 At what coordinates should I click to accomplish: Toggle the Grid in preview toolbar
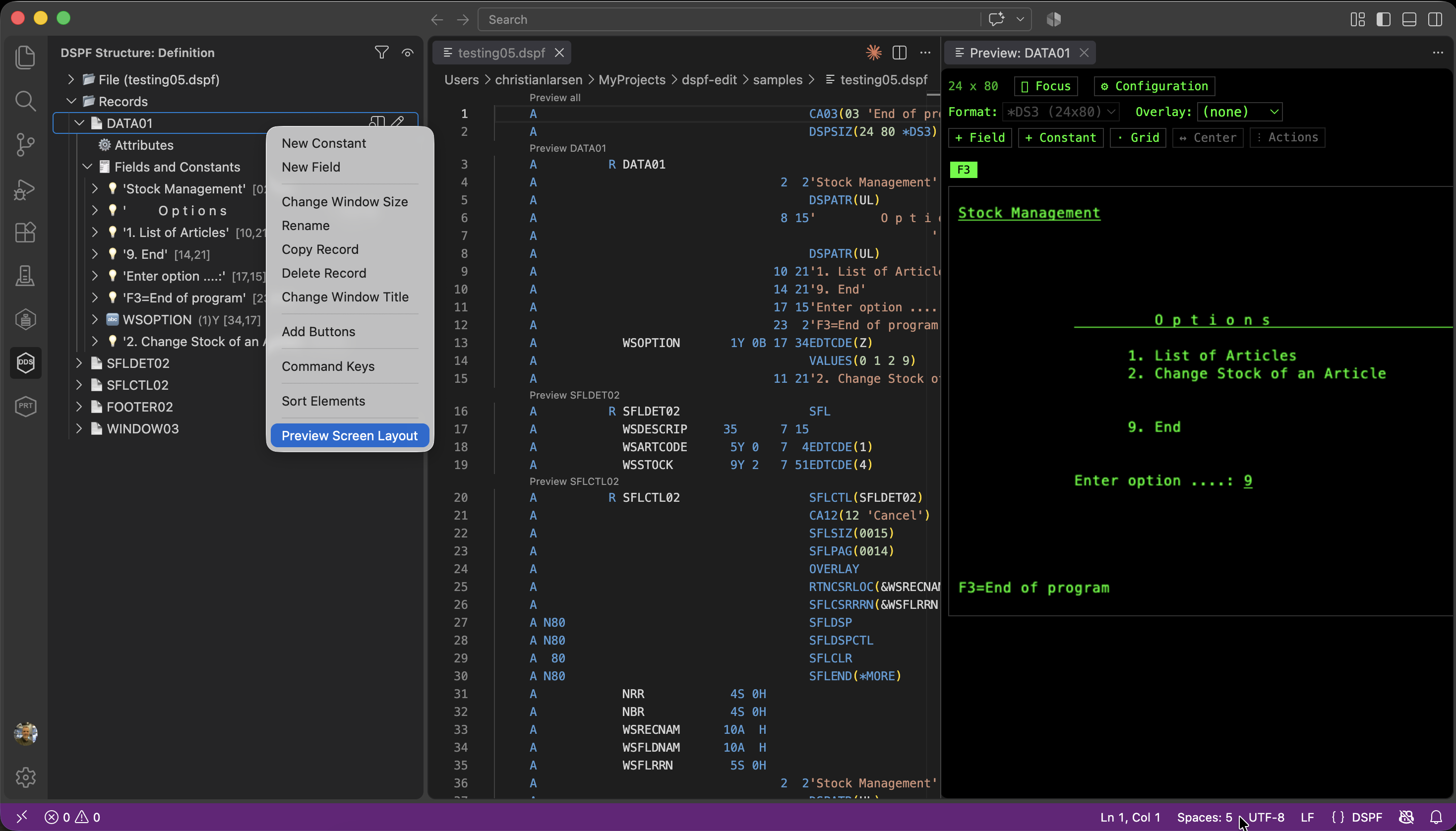tap(1138, 137)
